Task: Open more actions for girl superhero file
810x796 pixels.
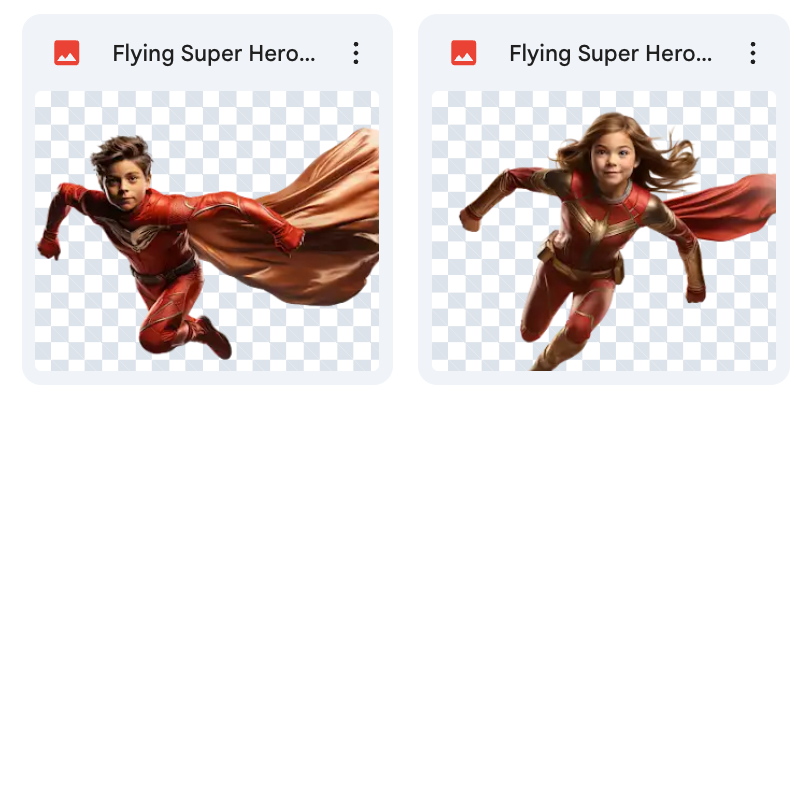Action: click(x=752, y=53)
